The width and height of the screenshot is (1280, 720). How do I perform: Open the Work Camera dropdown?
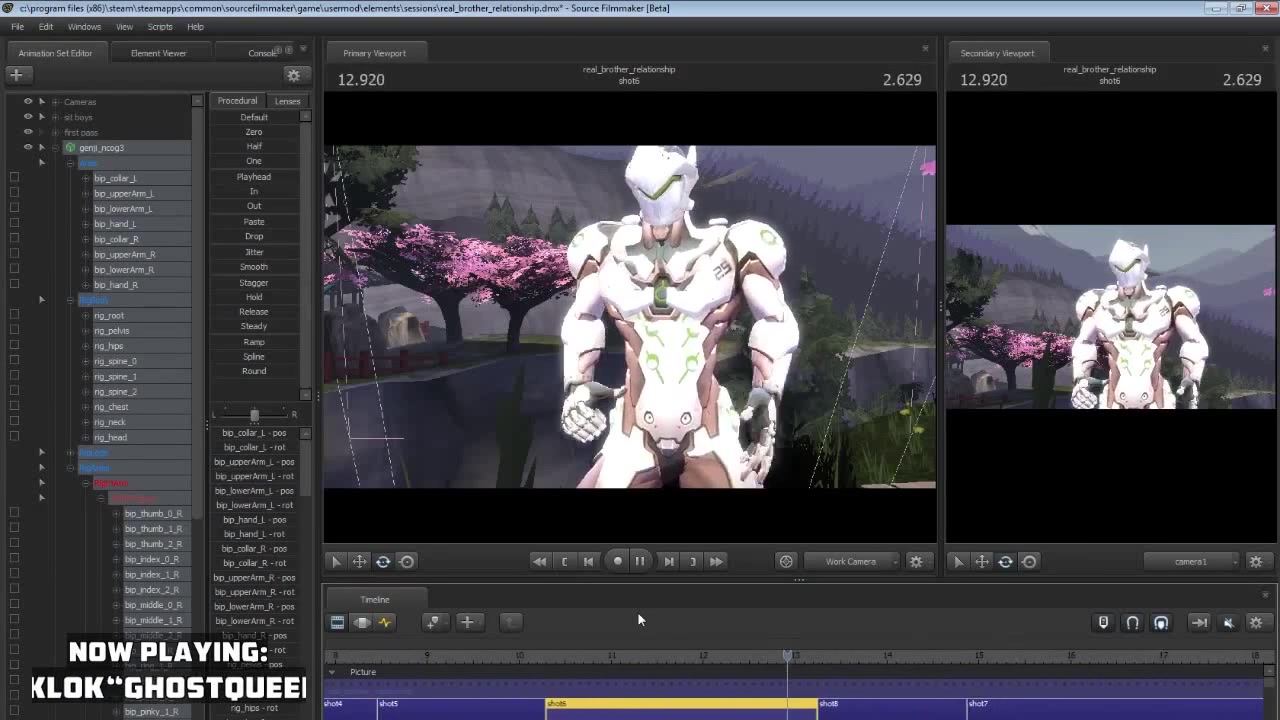coord(852,561)
